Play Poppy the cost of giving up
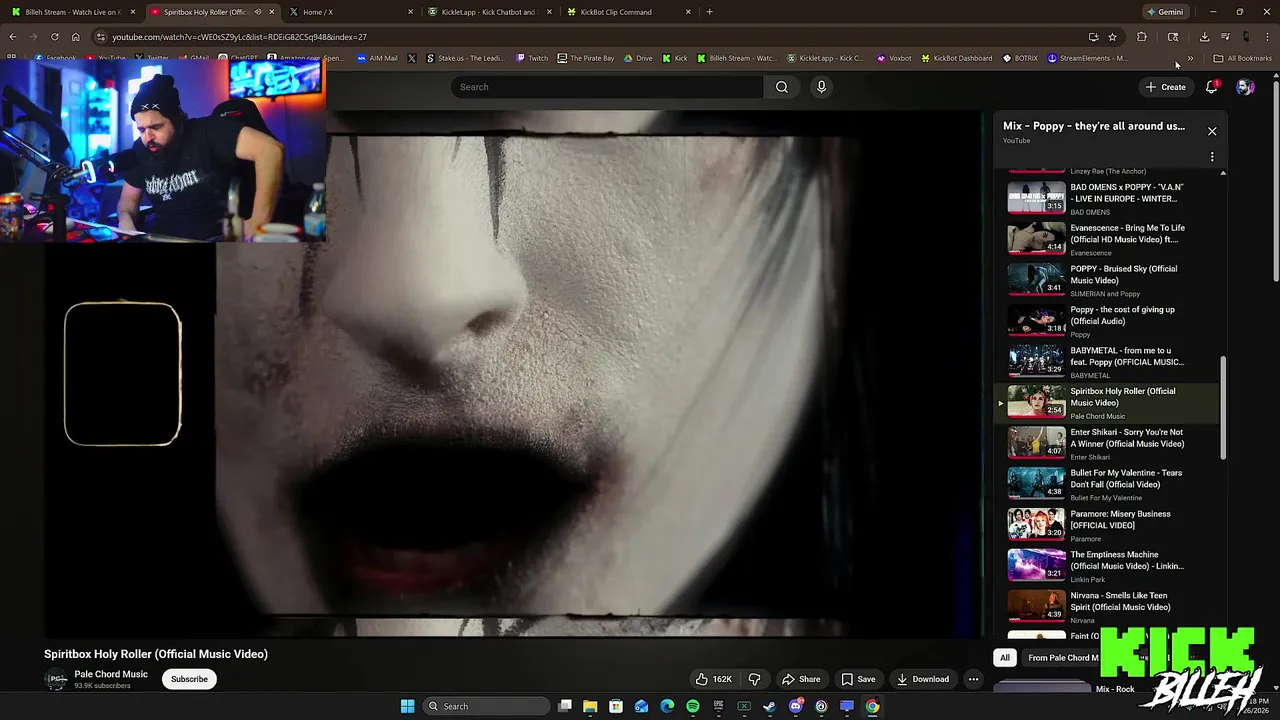This screenshot has width=1280, height=720. point(1108,321)
